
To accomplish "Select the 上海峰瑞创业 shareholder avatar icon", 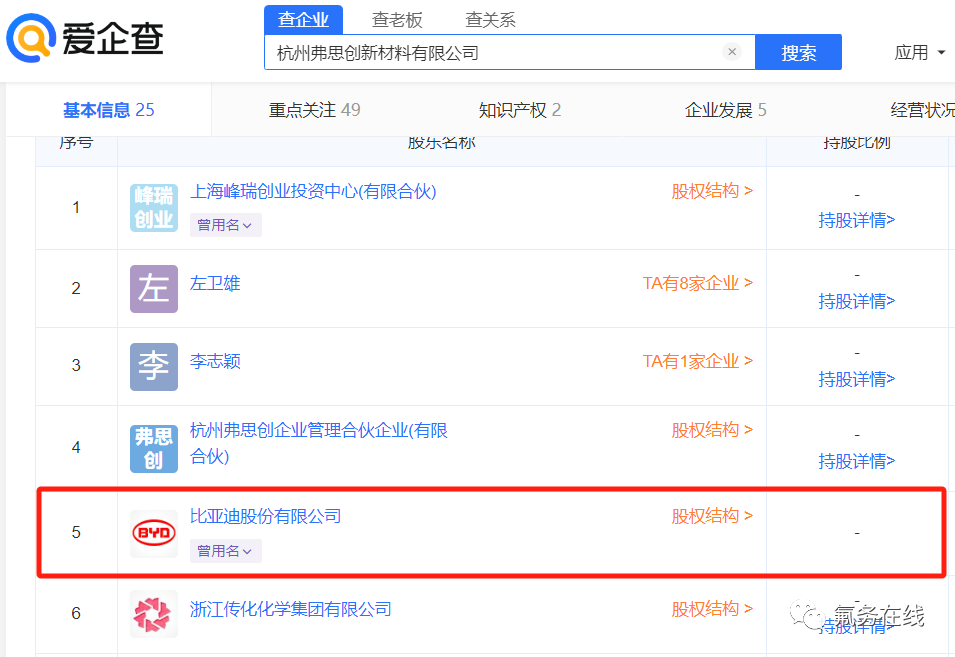I will pos(153,204).
